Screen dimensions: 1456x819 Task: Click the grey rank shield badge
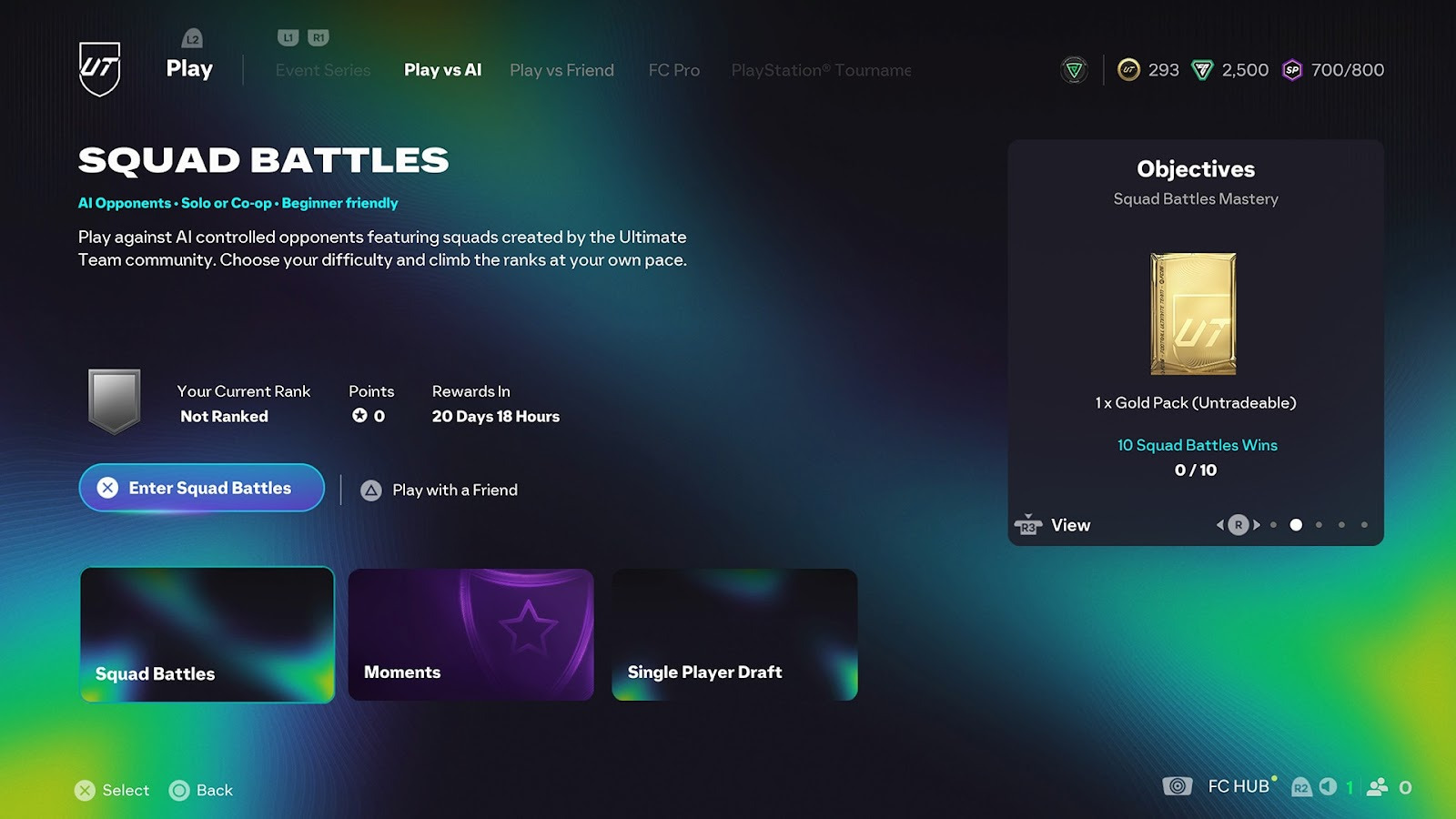coord(114,401)
